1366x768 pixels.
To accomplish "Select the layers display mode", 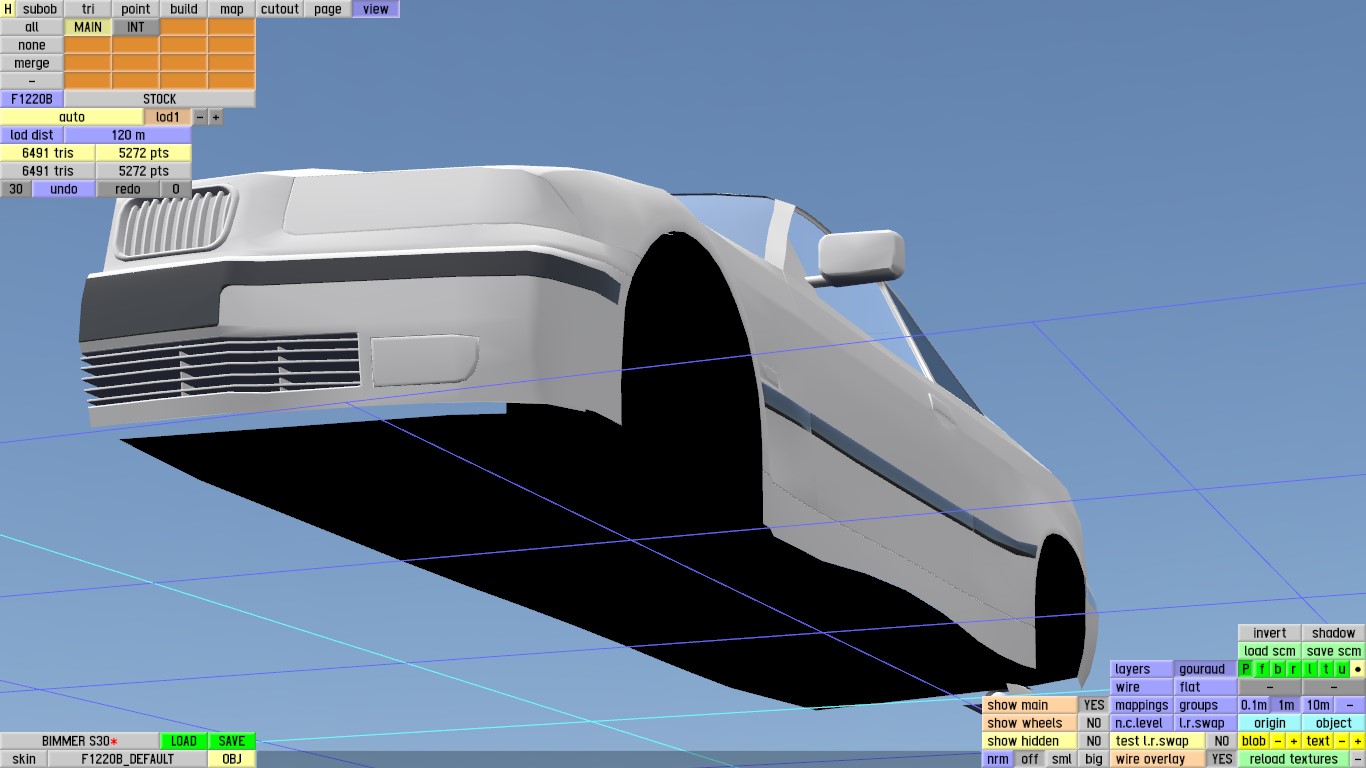I will click(x=1141, y=669).
